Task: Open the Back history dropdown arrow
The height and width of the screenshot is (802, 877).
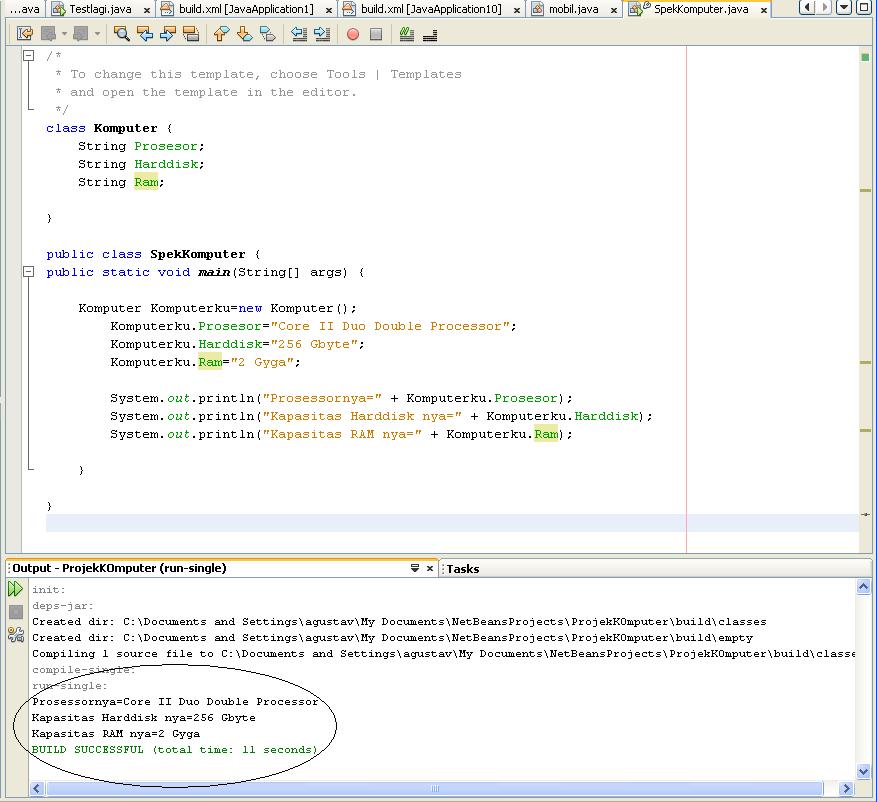Action: [x=64, y=34]
